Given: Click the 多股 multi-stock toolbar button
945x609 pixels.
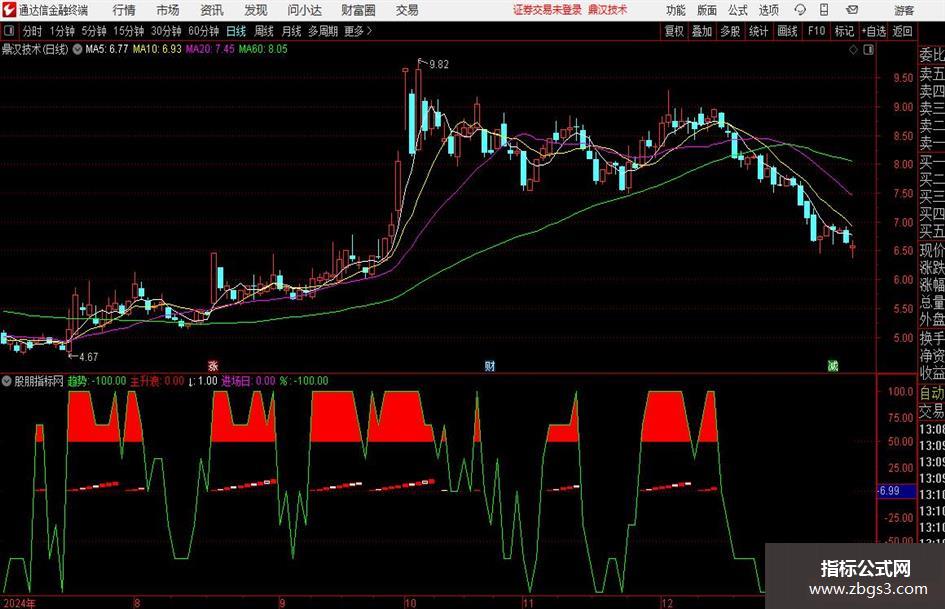Looking at the screenshot, I should click(730, 31).
